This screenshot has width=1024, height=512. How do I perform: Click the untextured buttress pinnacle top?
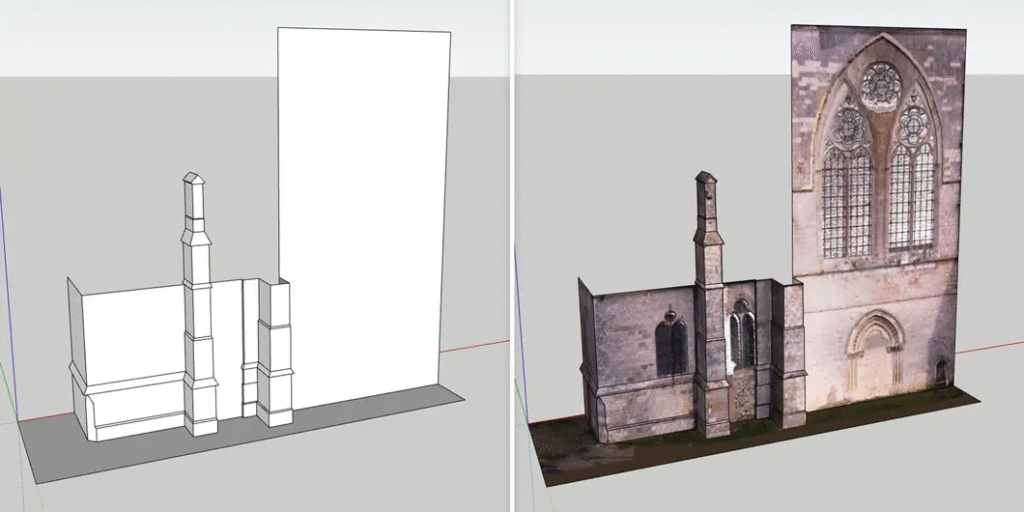(x=194, y=181)
